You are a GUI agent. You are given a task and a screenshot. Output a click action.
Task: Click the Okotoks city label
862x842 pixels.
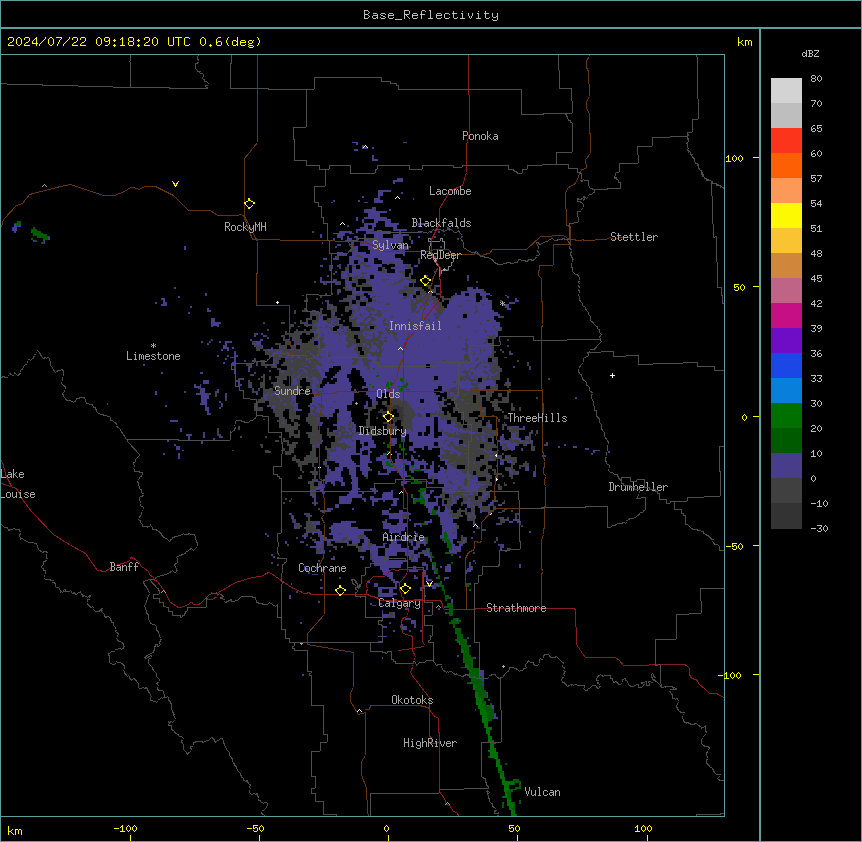(x=412, y=700)
